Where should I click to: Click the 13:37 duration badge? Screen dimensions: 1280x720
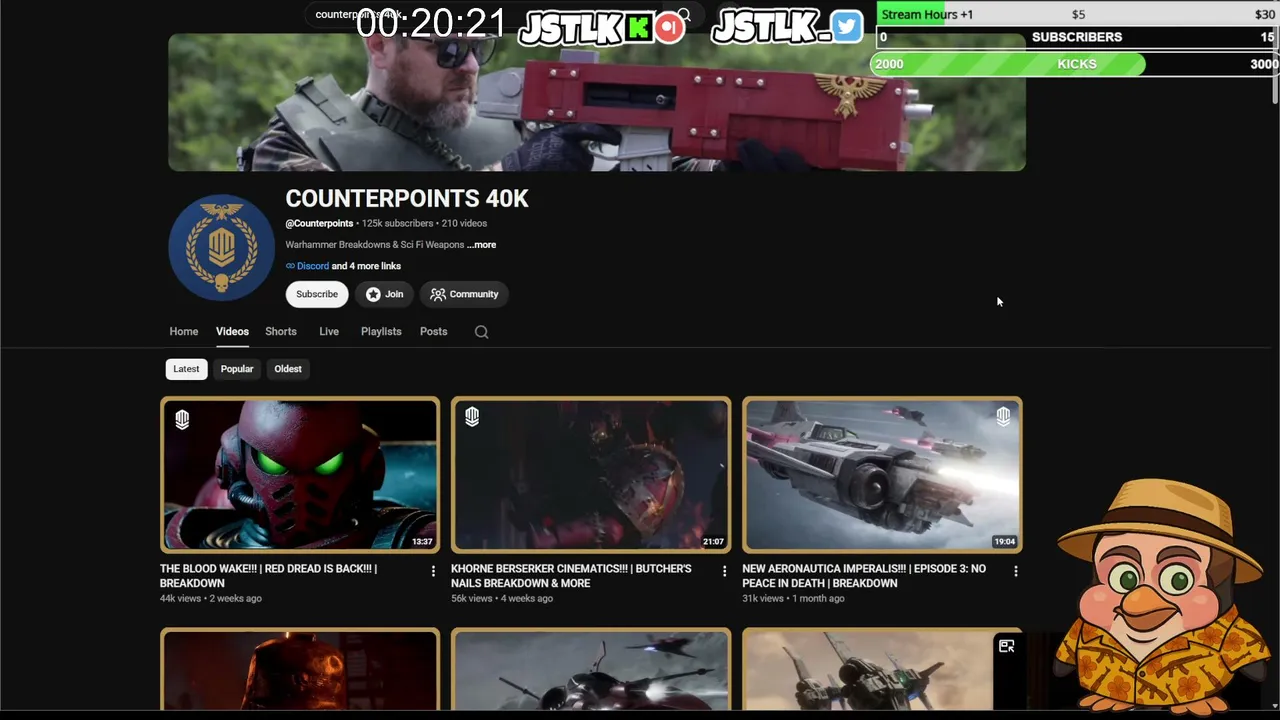[x=422, y=542]
